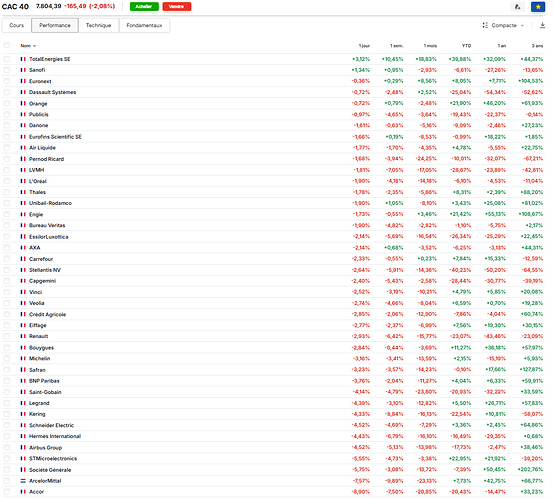Click the red Vendre button
The height and width of the screenshot is (500, 554).
[177, 6]
